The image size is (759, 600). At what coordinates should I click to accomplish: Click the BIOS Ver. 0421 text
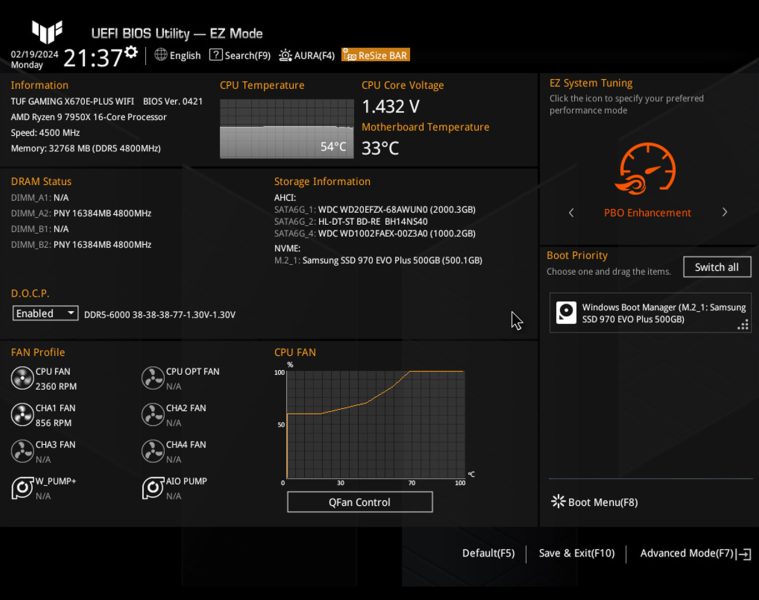click(173, 101)
